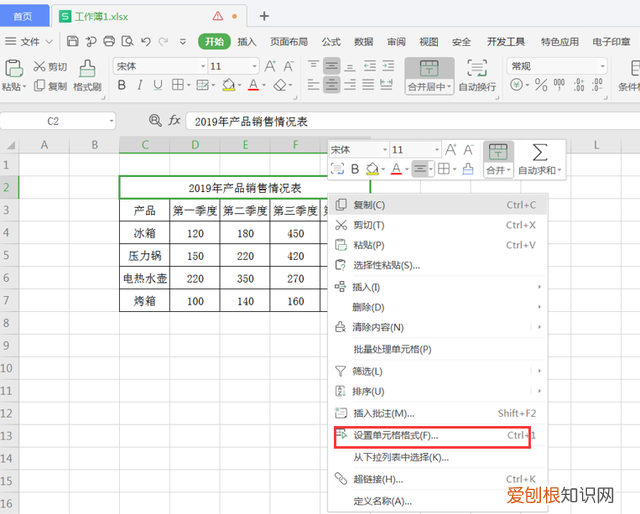The width and height of the screenshot is (640, 514).
Task: Decrease font size in ribbon
Action: [289, 66]
